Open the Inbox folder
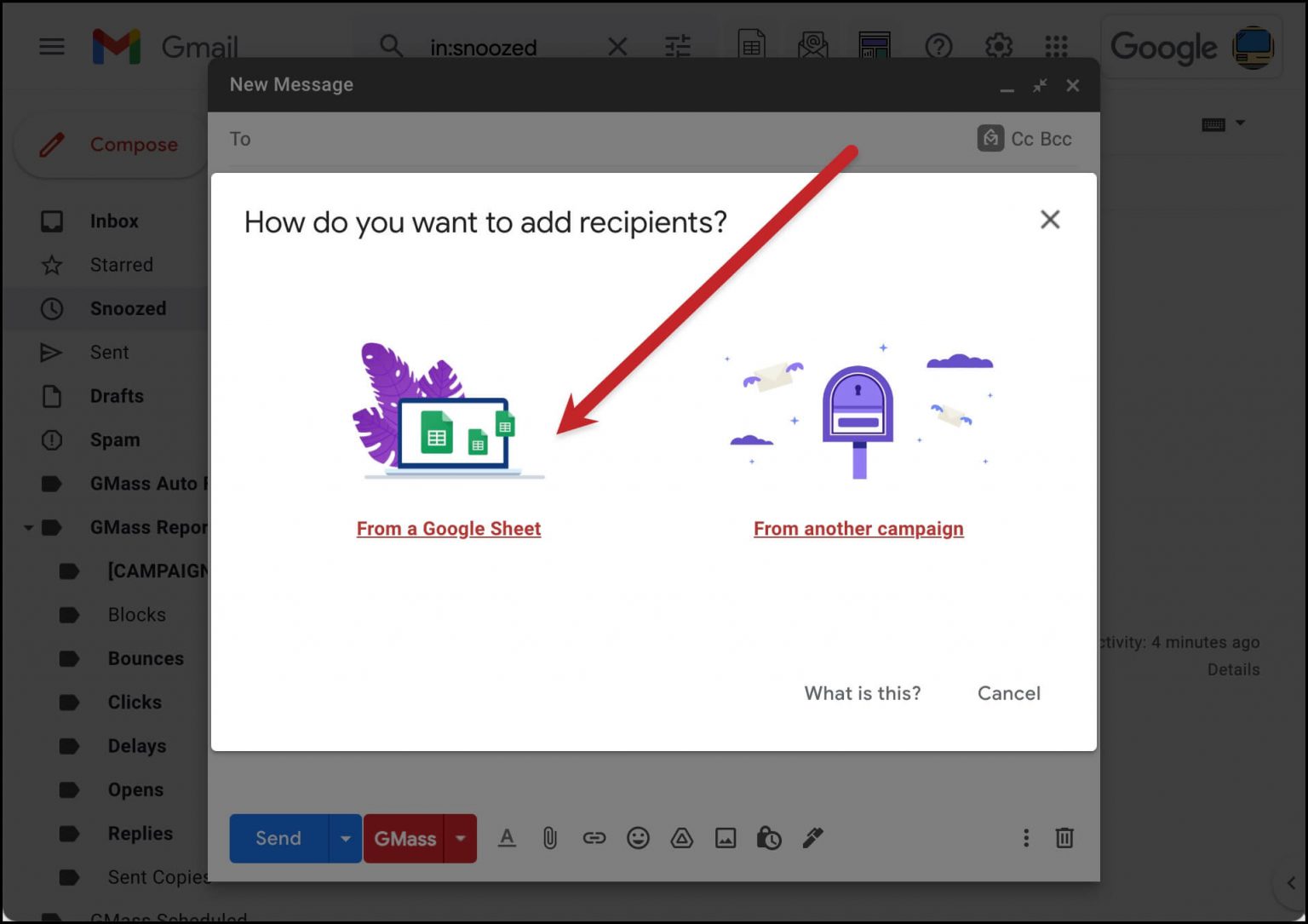The width and height of the screenshot is (1308, 924). tap(114, 221)
